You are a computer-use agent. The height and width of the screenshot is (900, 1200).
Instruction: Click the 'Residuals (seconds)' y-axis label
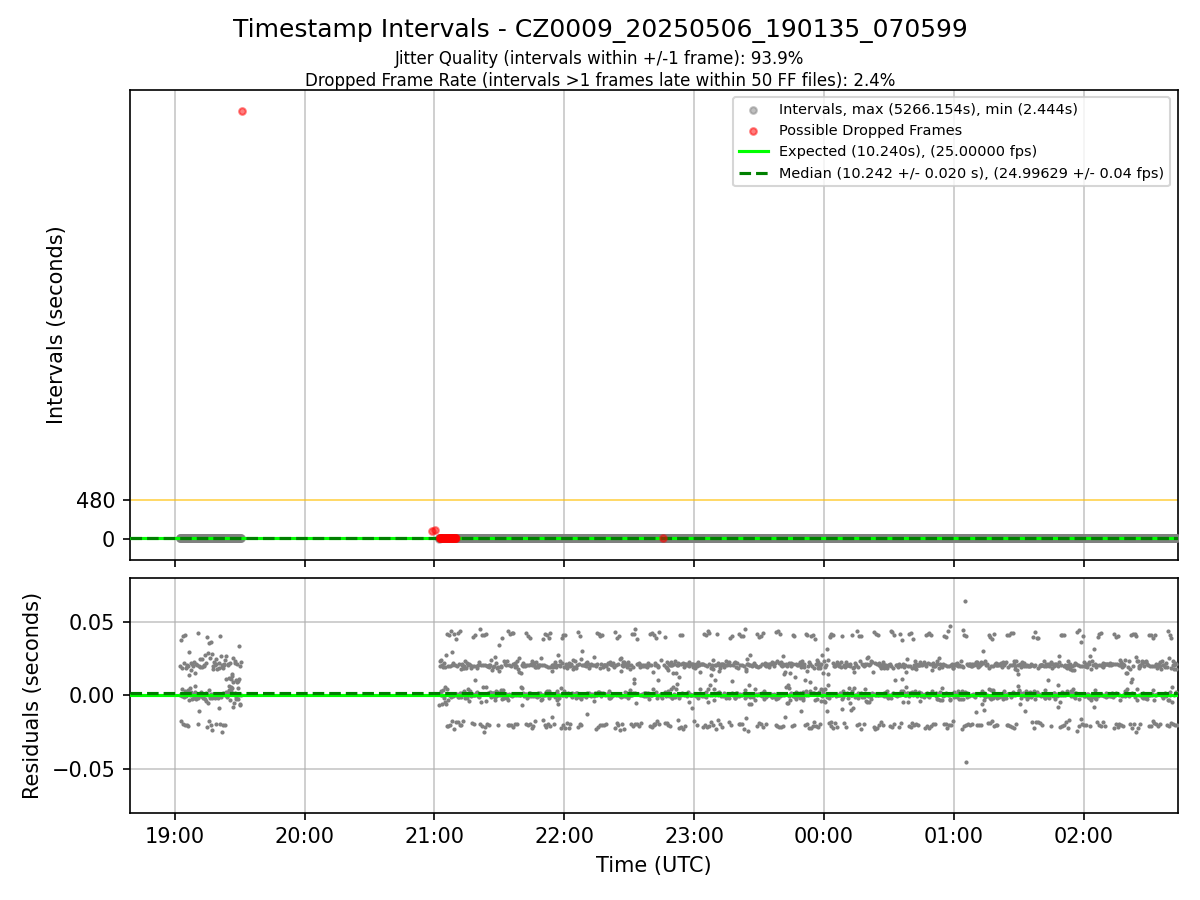[x=32, y=696]
